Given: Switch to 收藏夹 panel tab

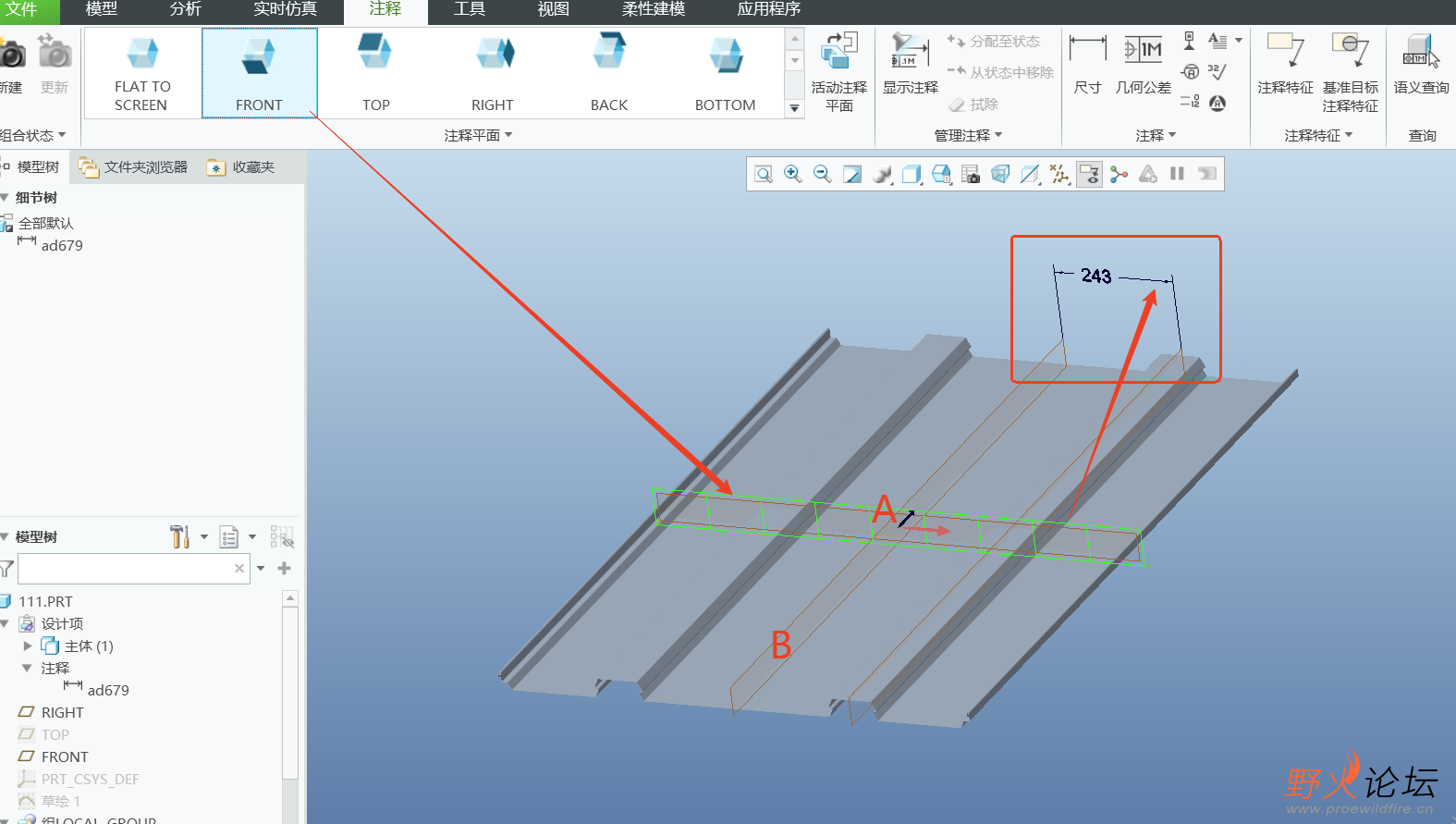Looking at the screenshot, I should point(241,167).
